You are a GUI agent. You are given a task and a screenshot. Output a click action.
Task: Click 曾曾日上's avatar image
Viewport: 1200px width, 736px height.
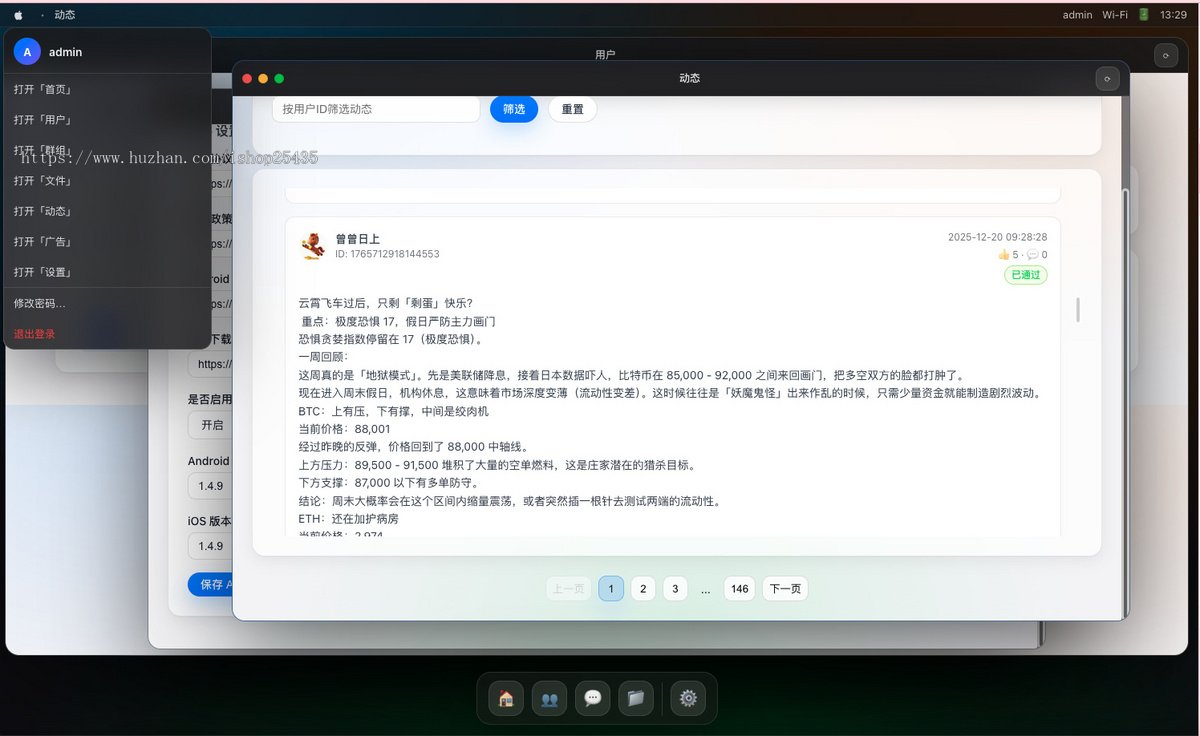(313, 245)
